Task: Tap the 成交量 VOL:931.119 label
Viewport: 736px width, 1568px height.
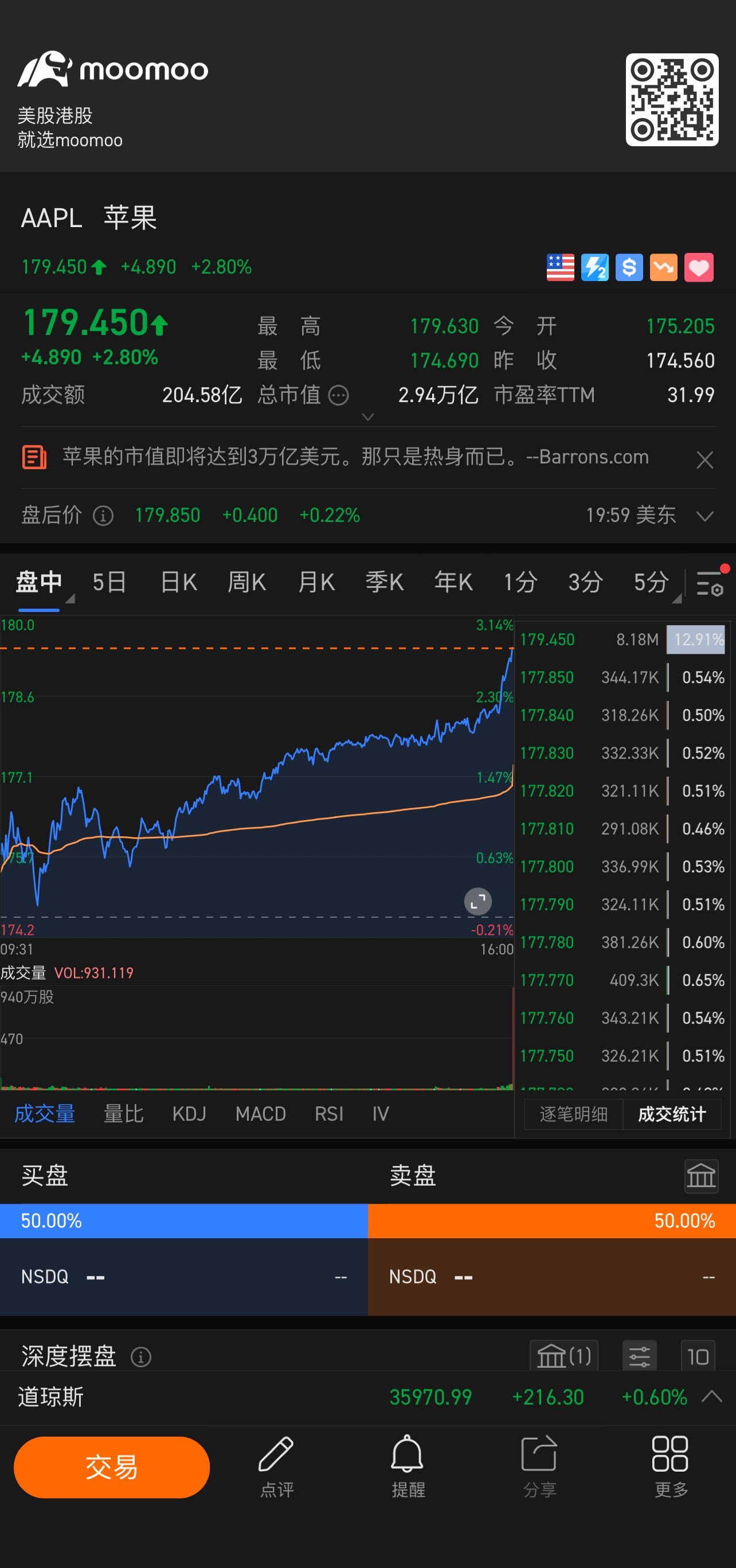Action: point(67,973)
